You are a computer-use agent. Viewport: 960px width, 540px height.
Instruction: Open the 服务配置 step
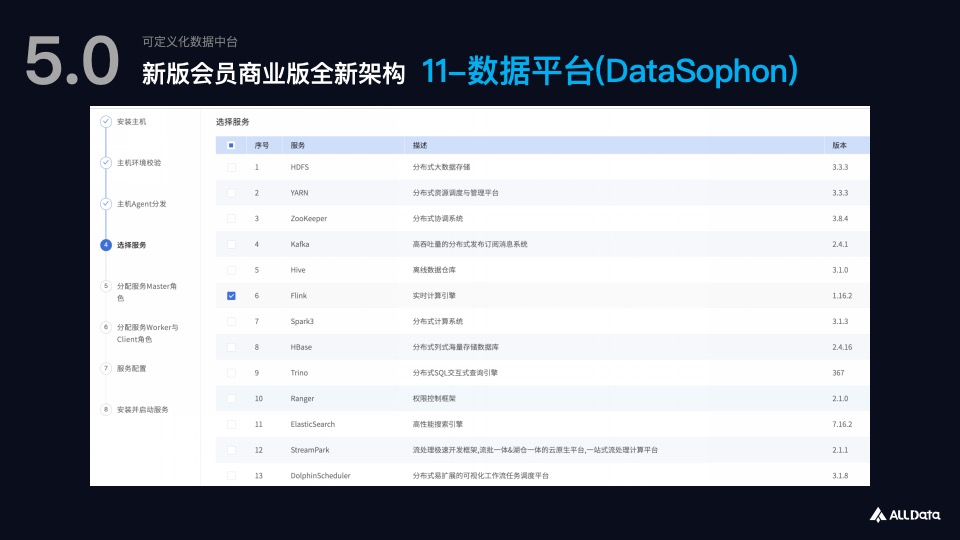tap(132, 369)
